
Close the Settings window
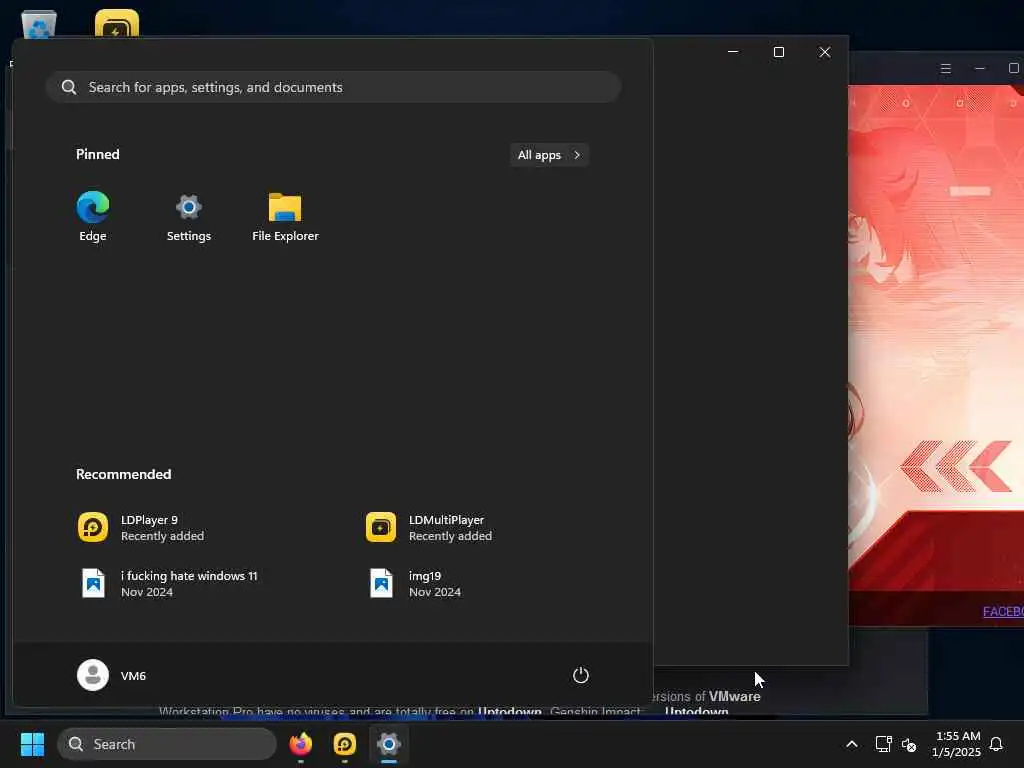point(825,52)
